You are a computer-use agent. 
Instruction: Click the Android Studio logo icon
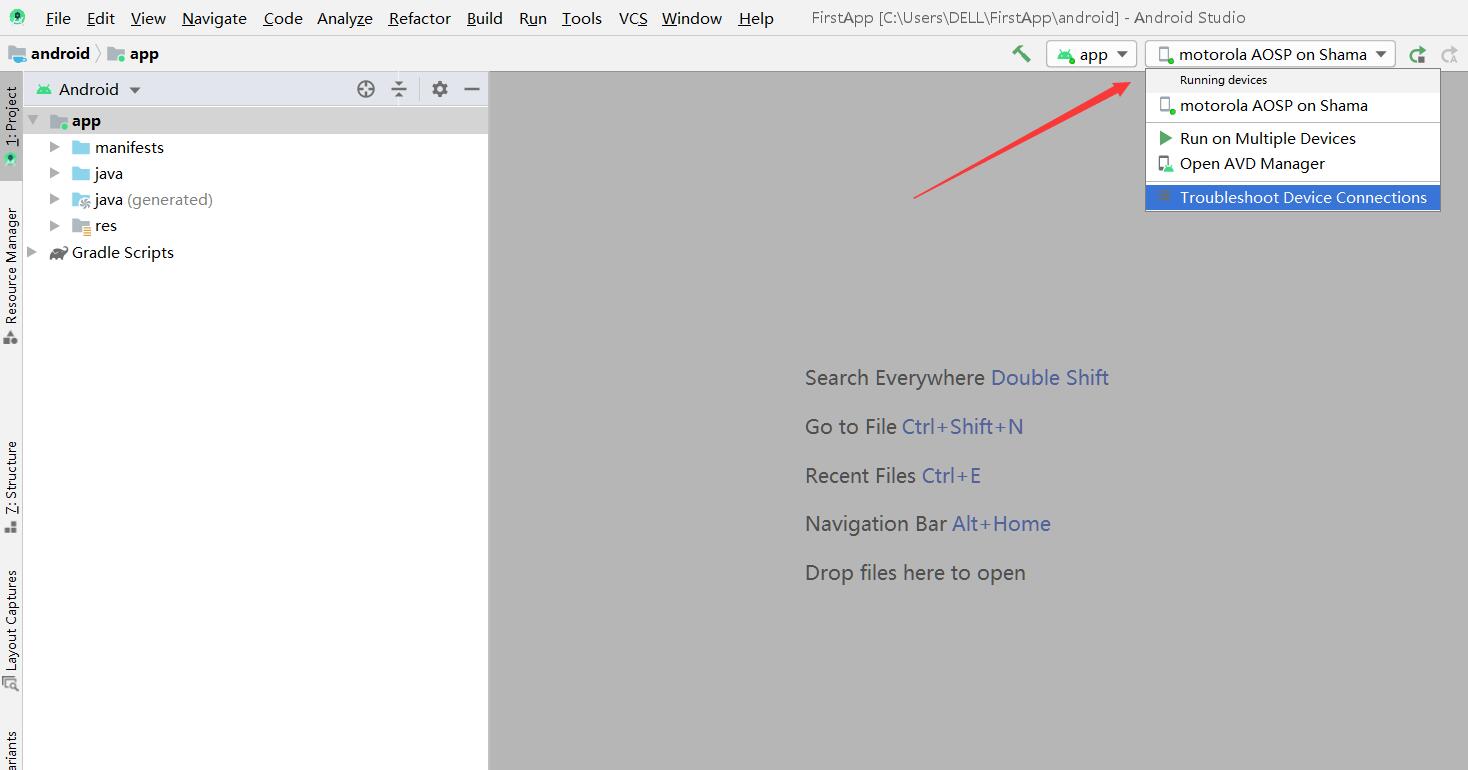[x=18, y=17]
